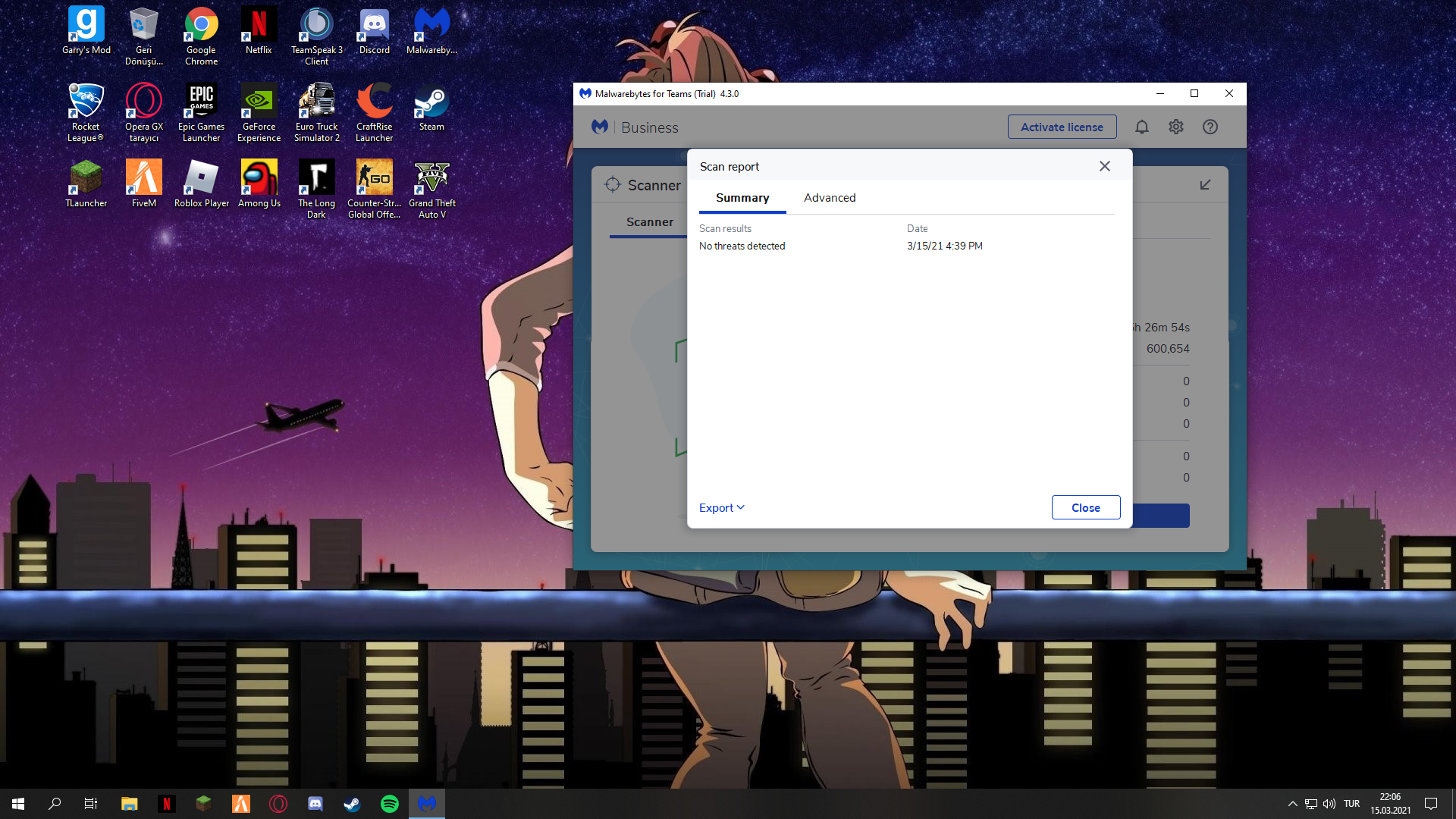Collapse the Scanner panel arrow icon
Screen dimensions: 1456x819
tap(1205, 185)
